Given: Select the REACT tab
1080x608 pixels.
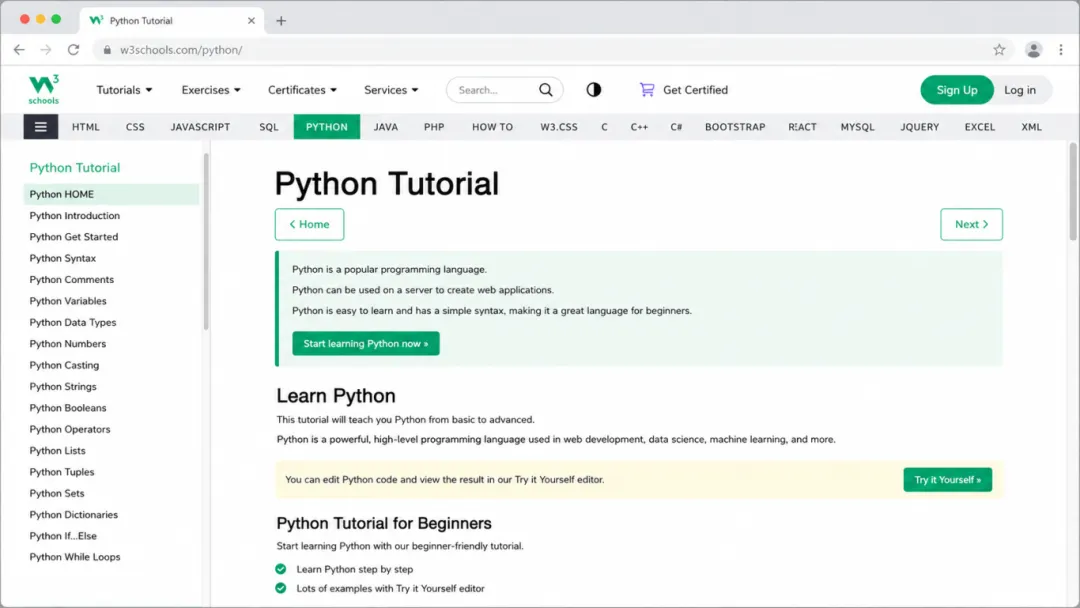Looking at the screenshot, I should (802, 127).
